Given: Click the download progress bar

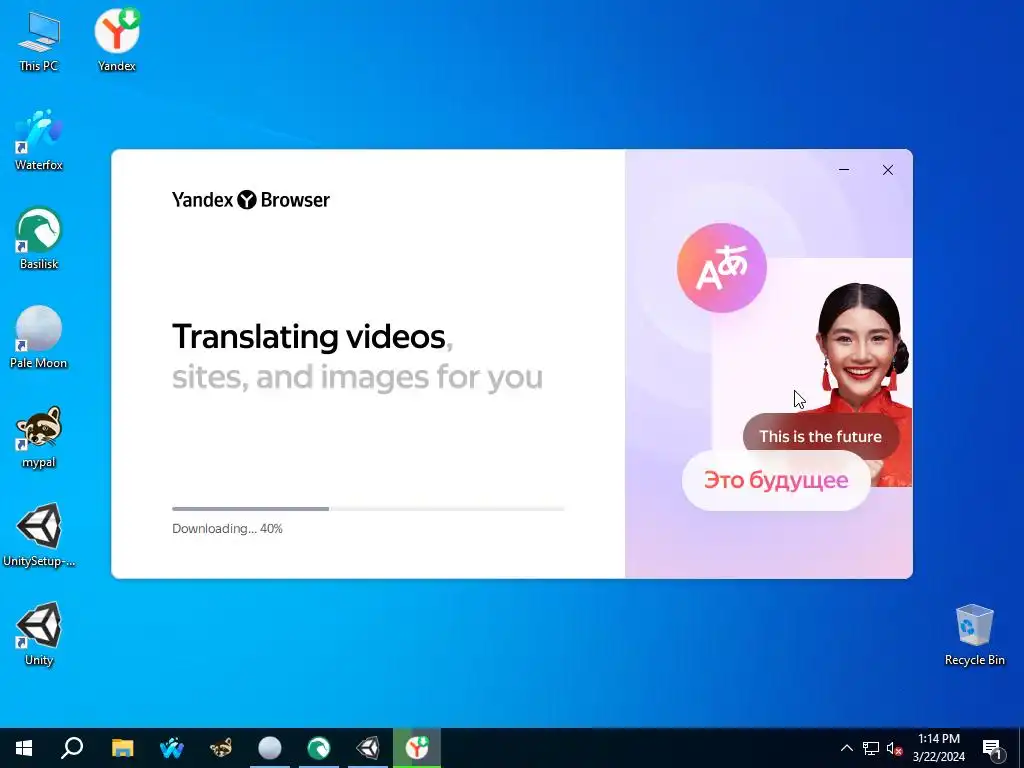Looking at the screenshot, I should [368, 509].
